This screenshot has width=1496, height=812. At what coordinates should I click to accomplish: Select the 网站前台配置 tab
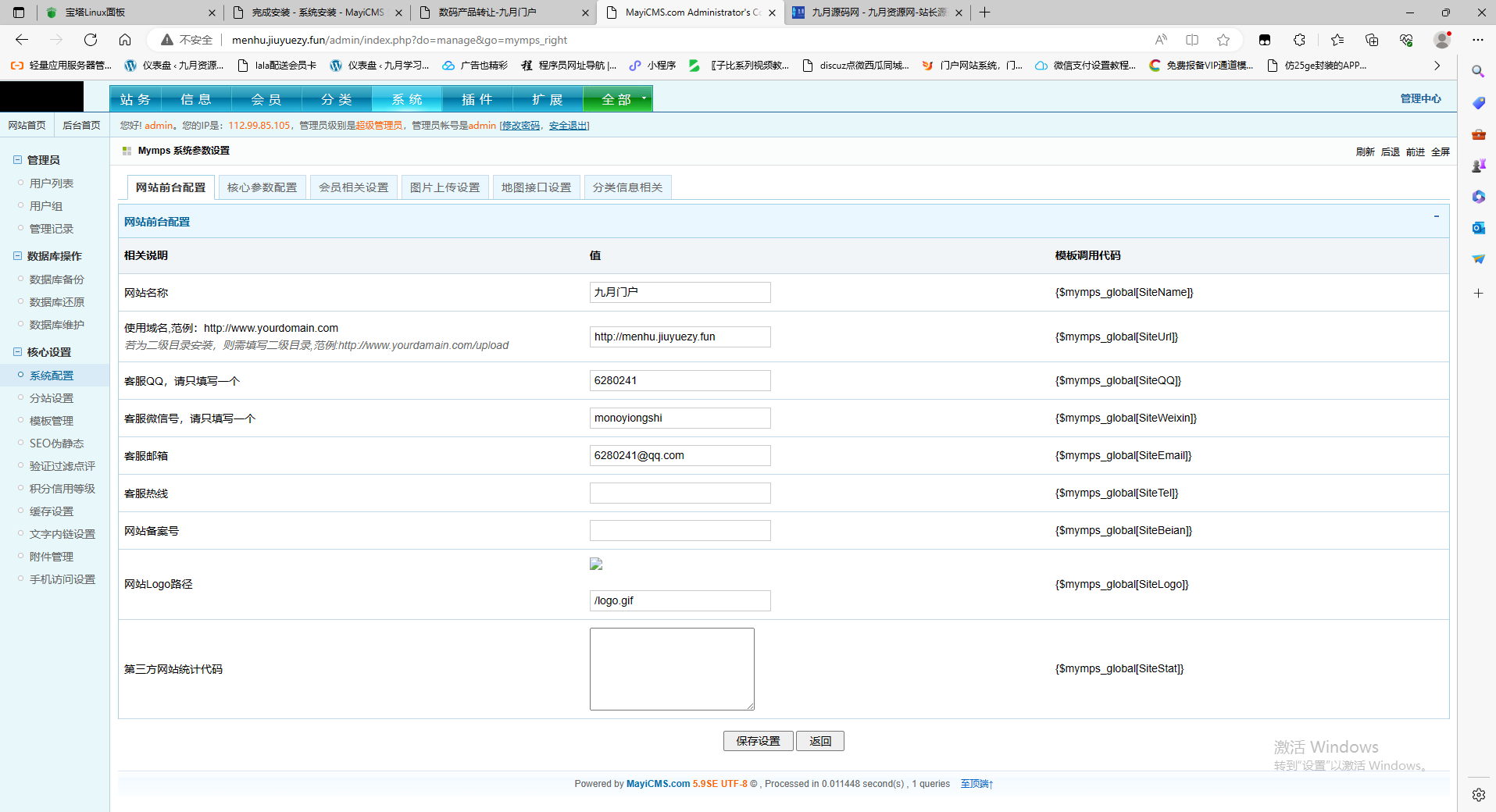(171, 187)
